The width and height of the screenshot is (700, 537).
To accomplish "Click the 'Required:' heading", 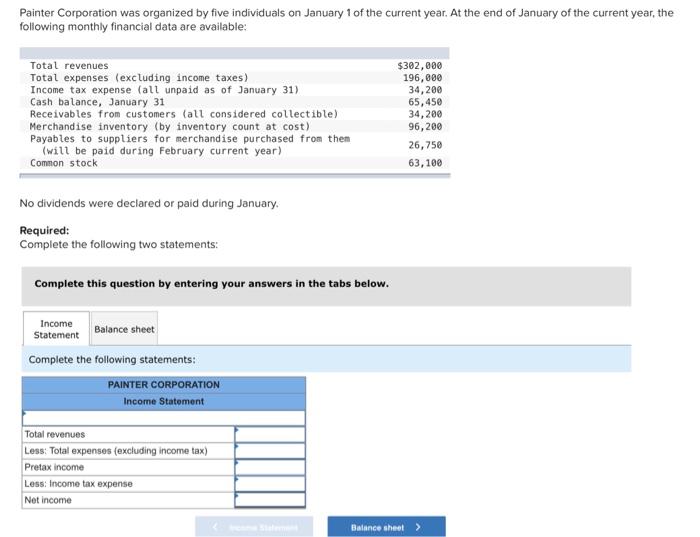I will click(45, 230).
